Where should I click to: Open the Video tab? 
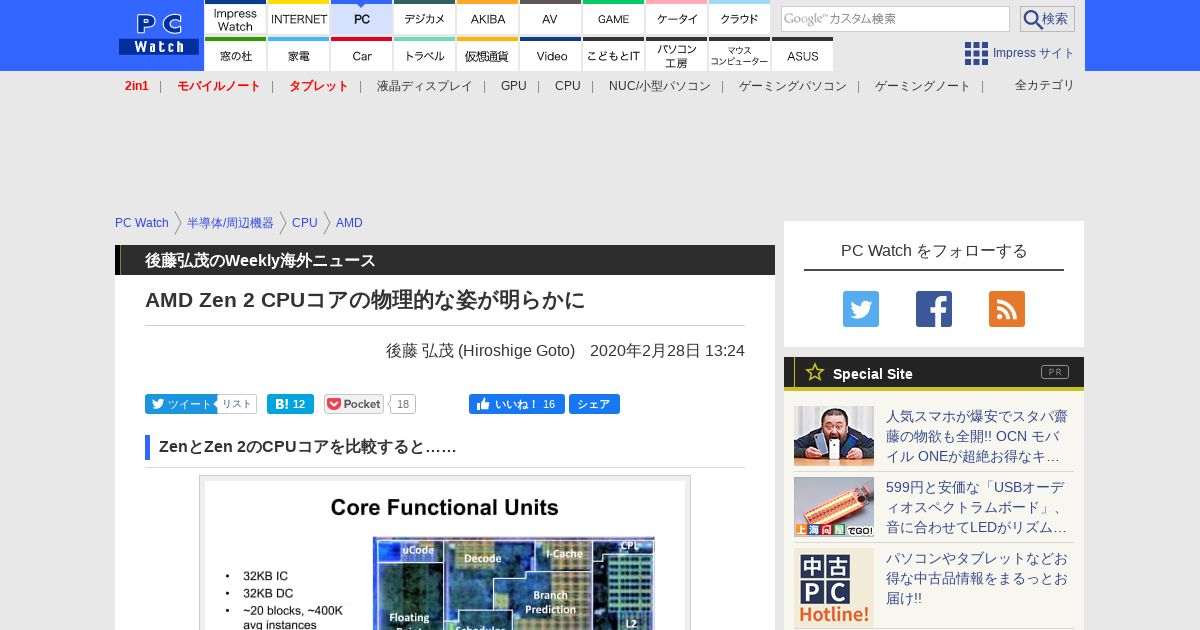[x=550, y=55]
